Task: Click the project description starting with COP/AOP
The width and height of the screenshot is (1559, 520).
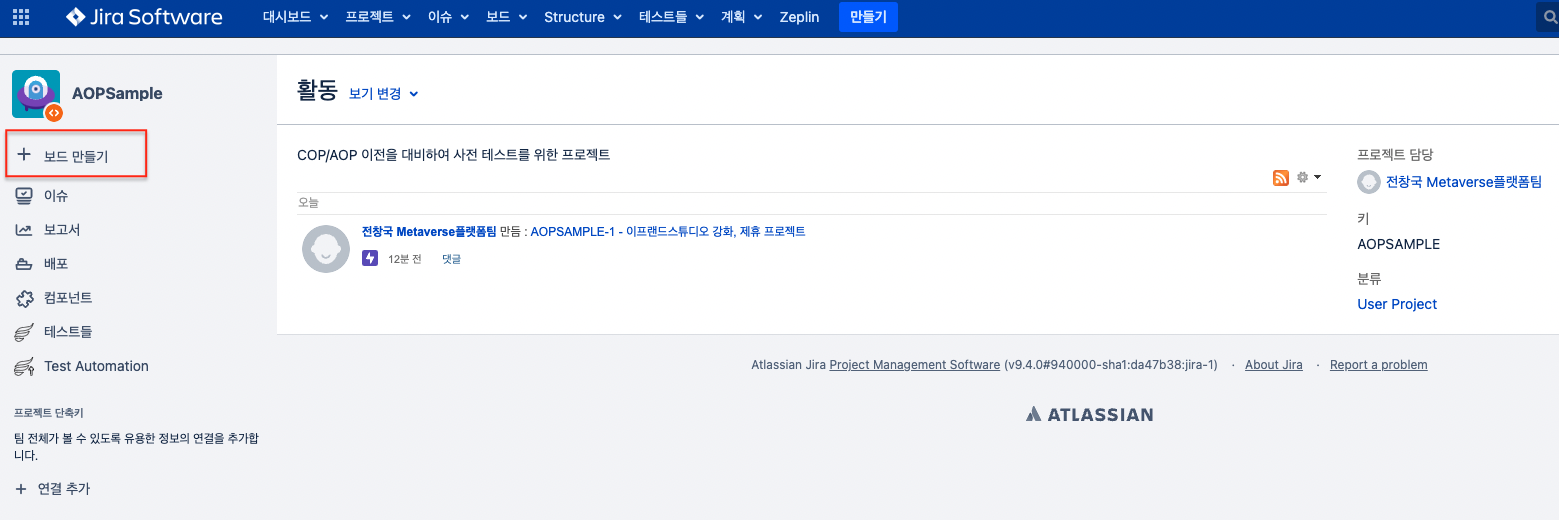Action: 454,155
